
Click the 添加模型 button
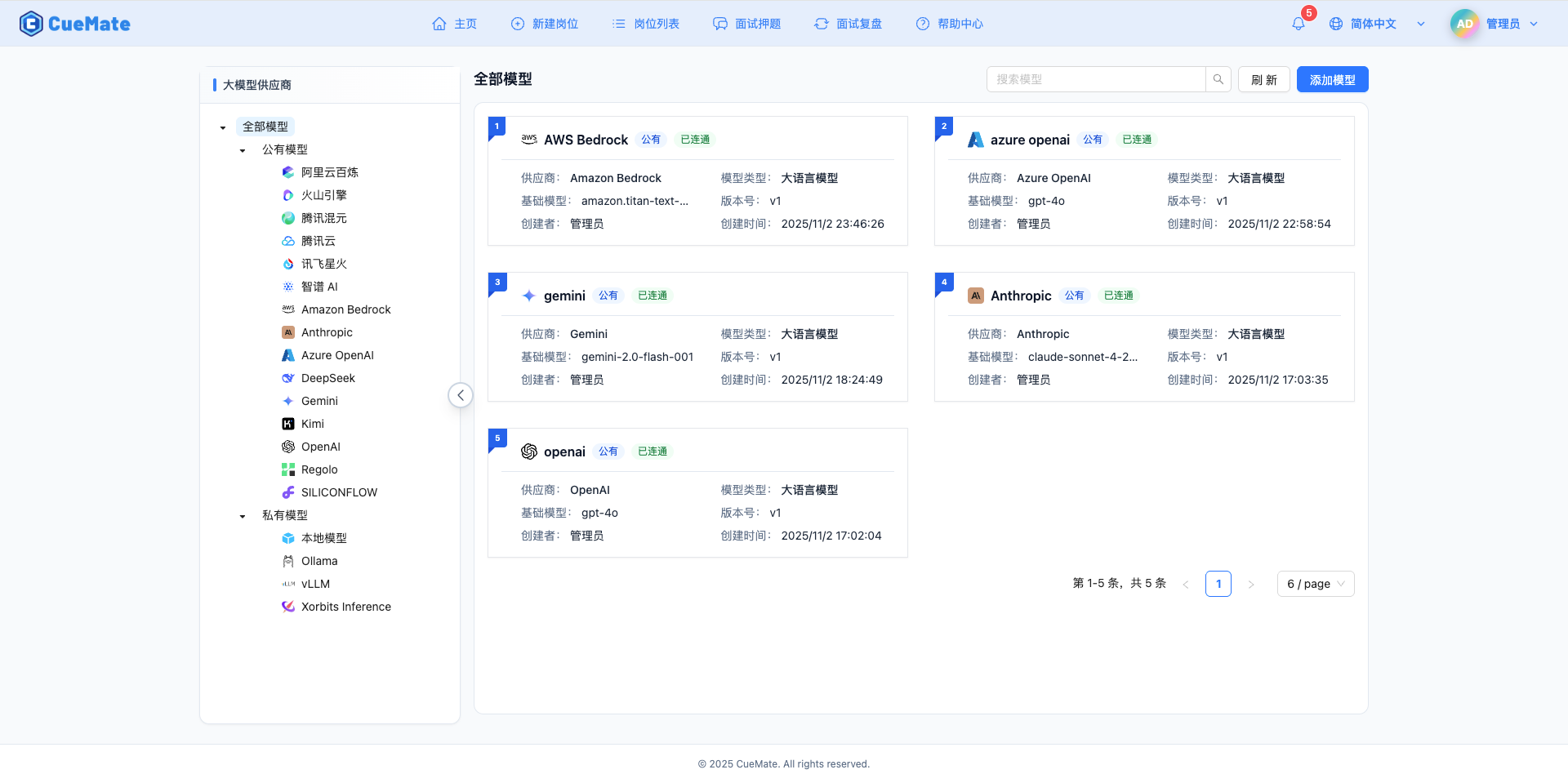[x=1332, y=79]
